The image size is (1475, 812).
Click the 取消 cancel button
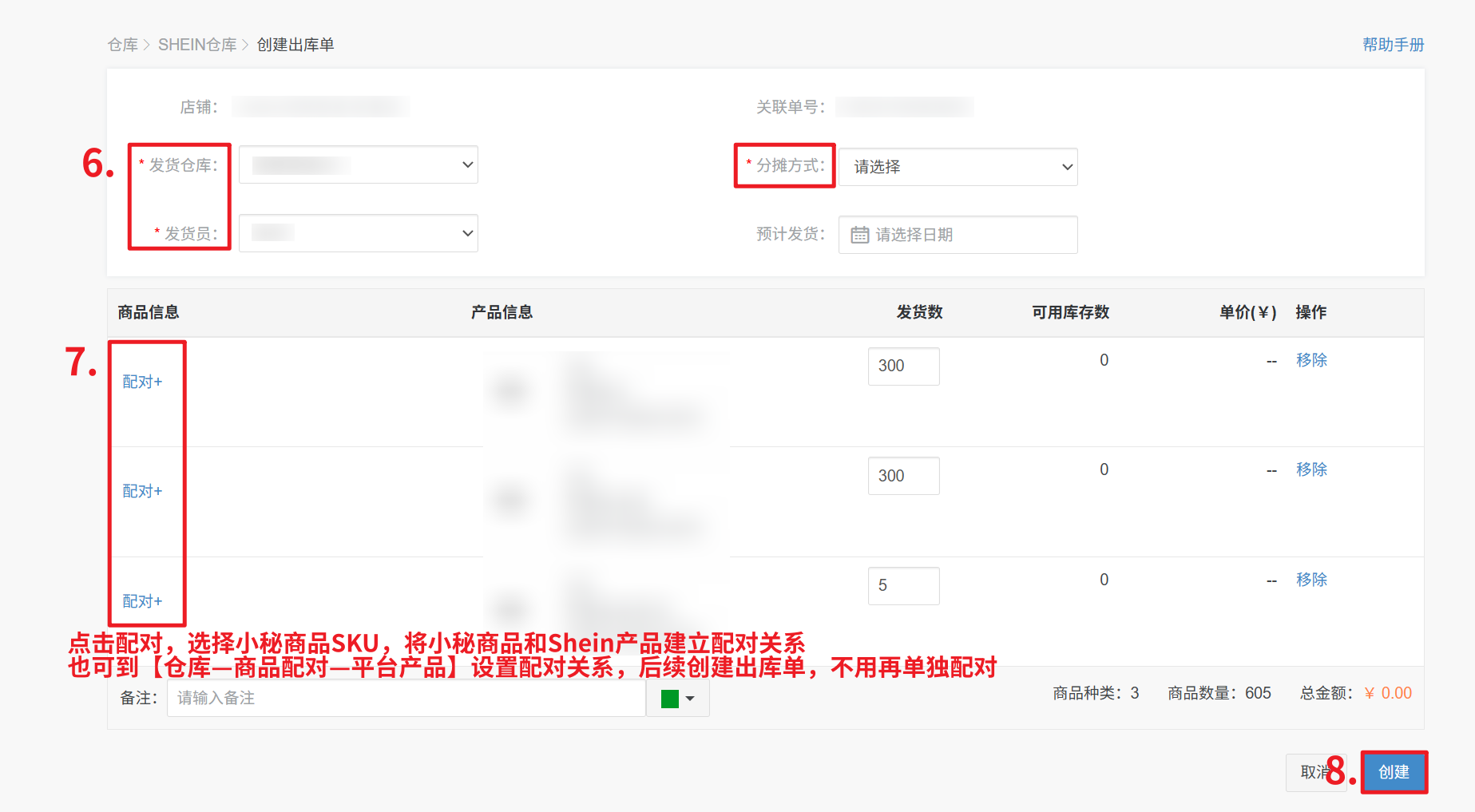(x=1310, y=772)
